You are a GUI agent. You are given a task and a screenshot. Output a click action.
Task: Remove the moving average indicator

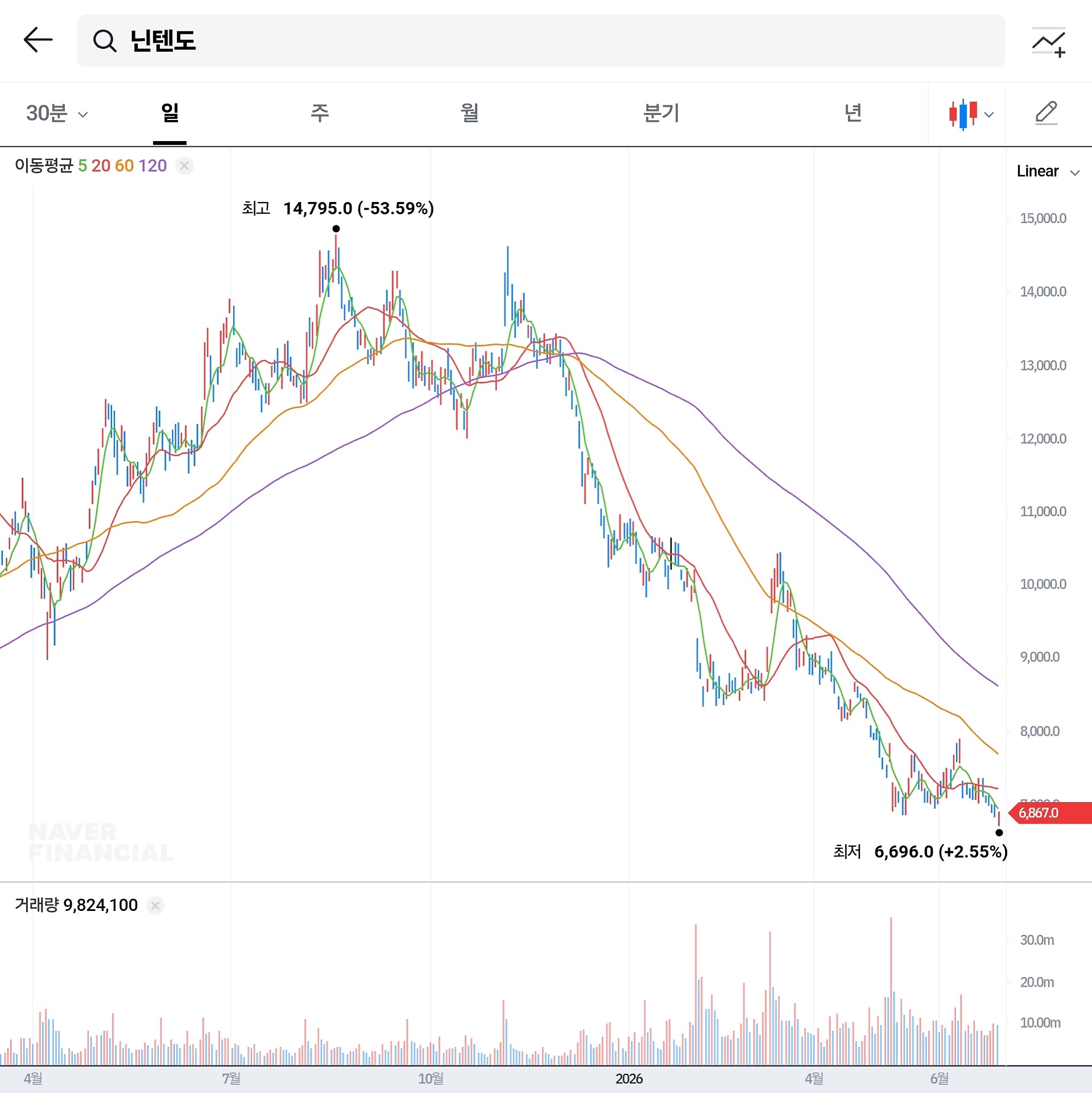(184, 166)
